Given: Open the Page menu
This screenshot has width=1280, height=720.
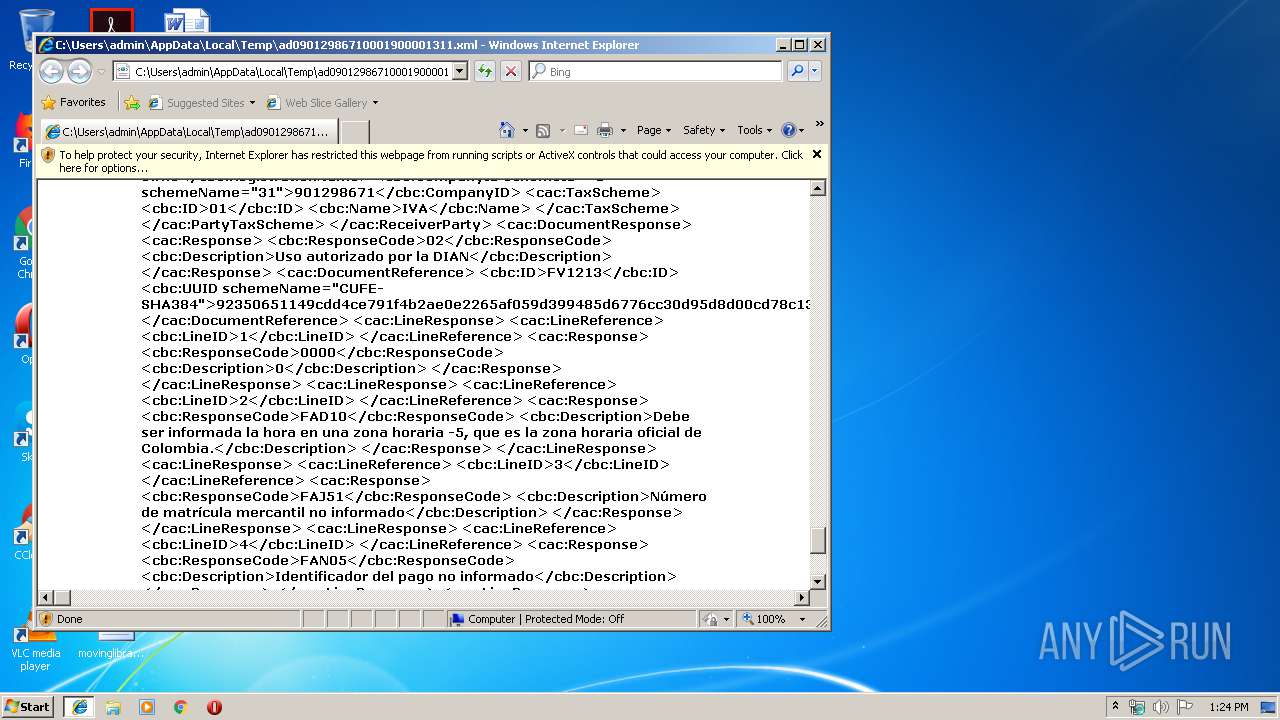Looking at the screenshot, I should [654, 130].
